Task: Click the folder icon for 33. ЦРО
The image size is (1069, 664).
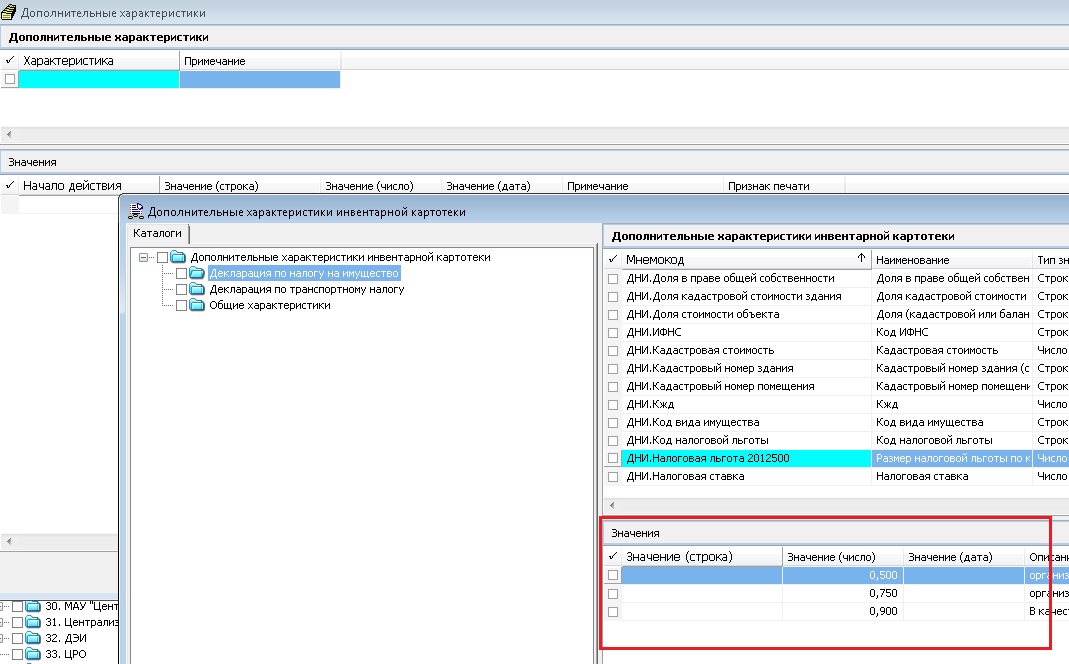Action: pos(33,654)
